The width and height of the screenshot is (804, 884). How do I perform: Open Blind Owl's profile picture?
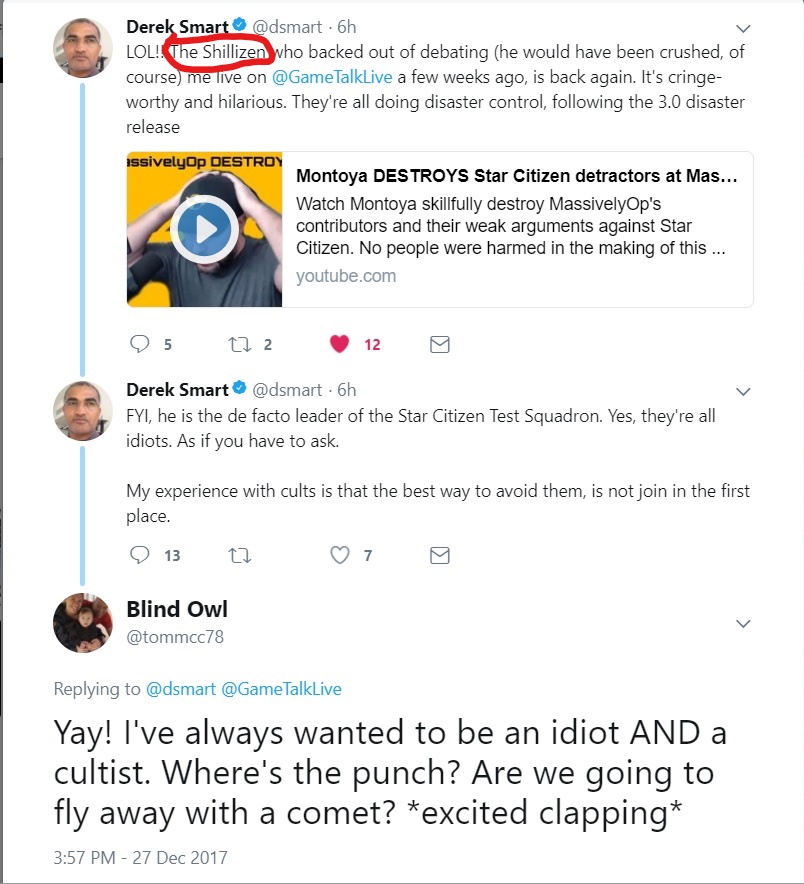click(83, 623)
